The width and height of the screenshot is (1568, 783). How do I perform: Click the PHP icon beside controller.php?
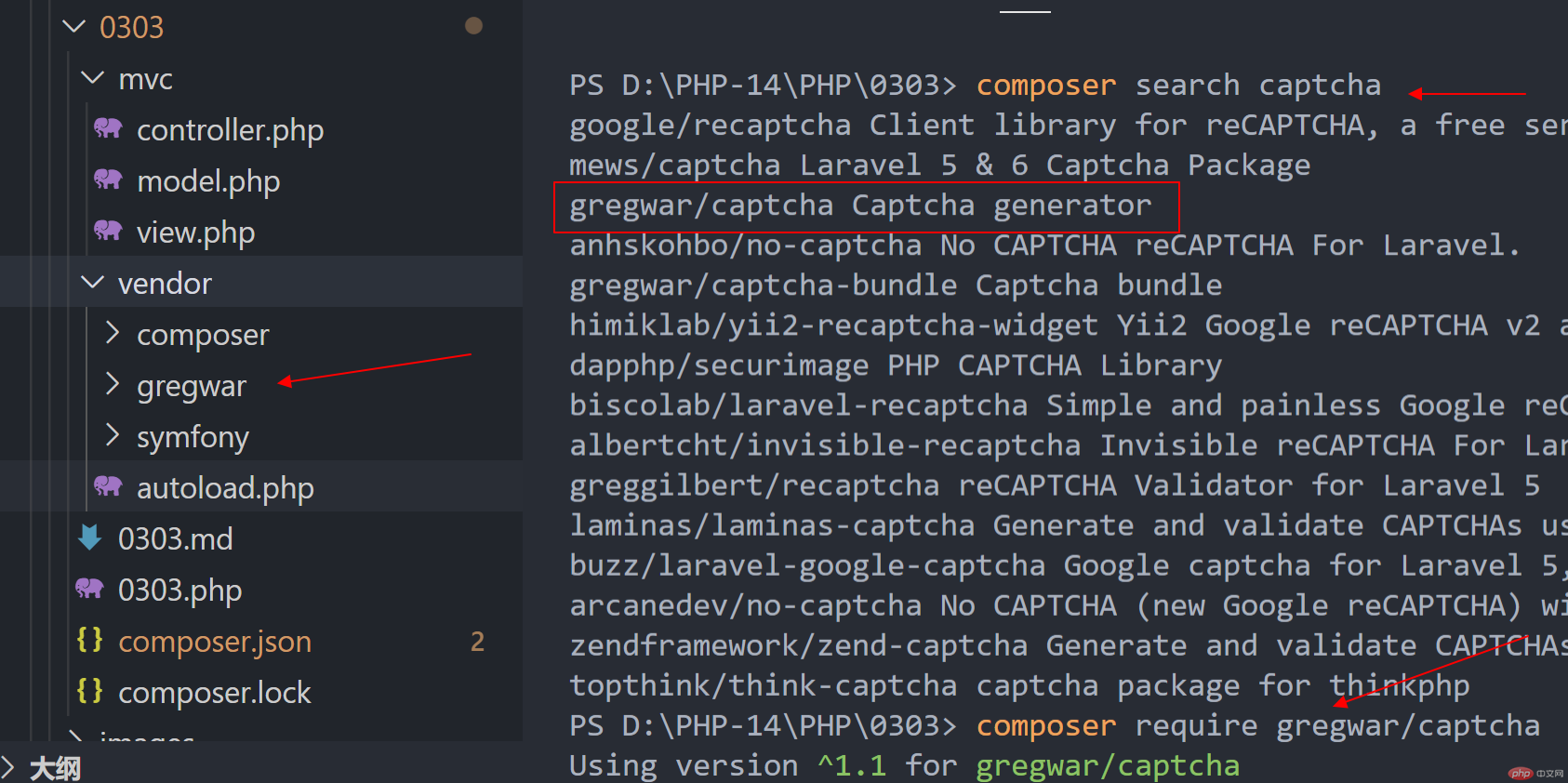[108, 128]
